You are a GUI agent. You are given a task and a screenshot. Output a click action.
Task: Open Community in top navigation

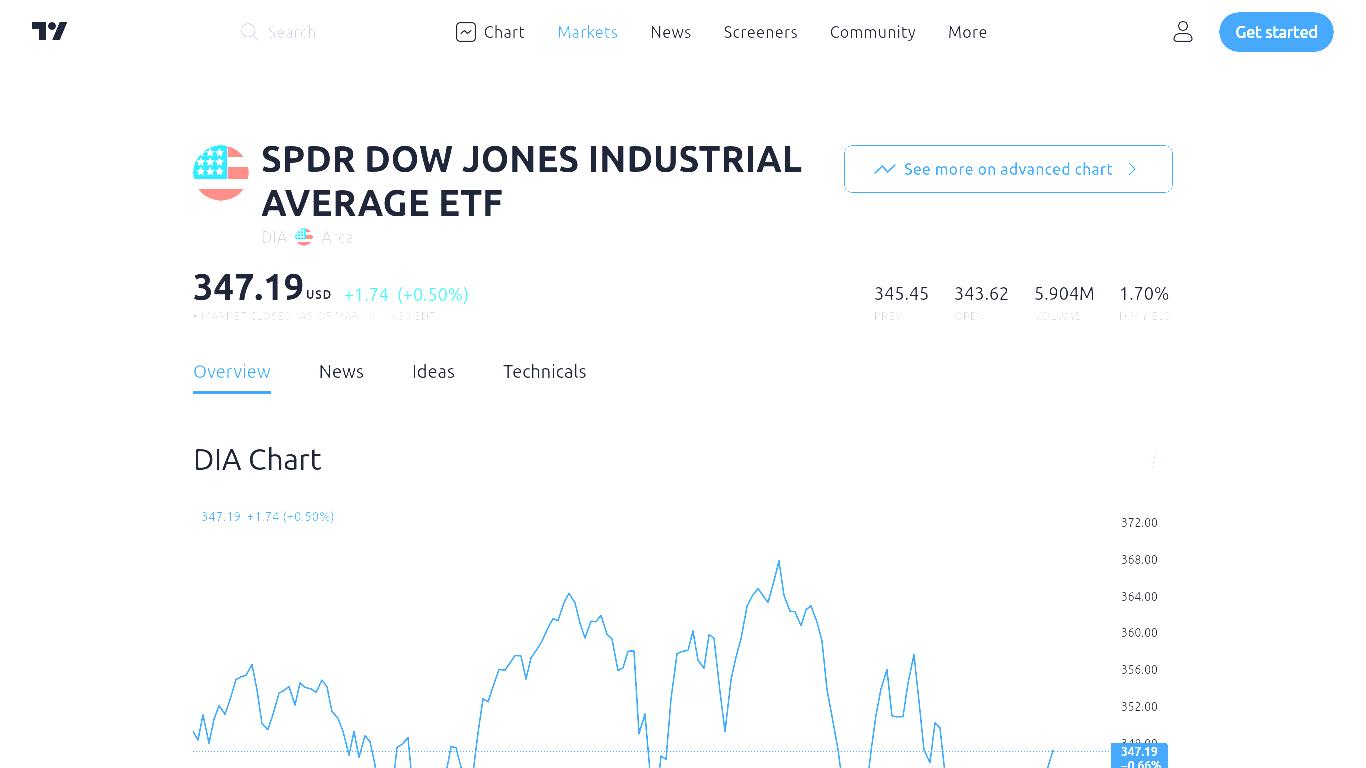pos(873,32)
